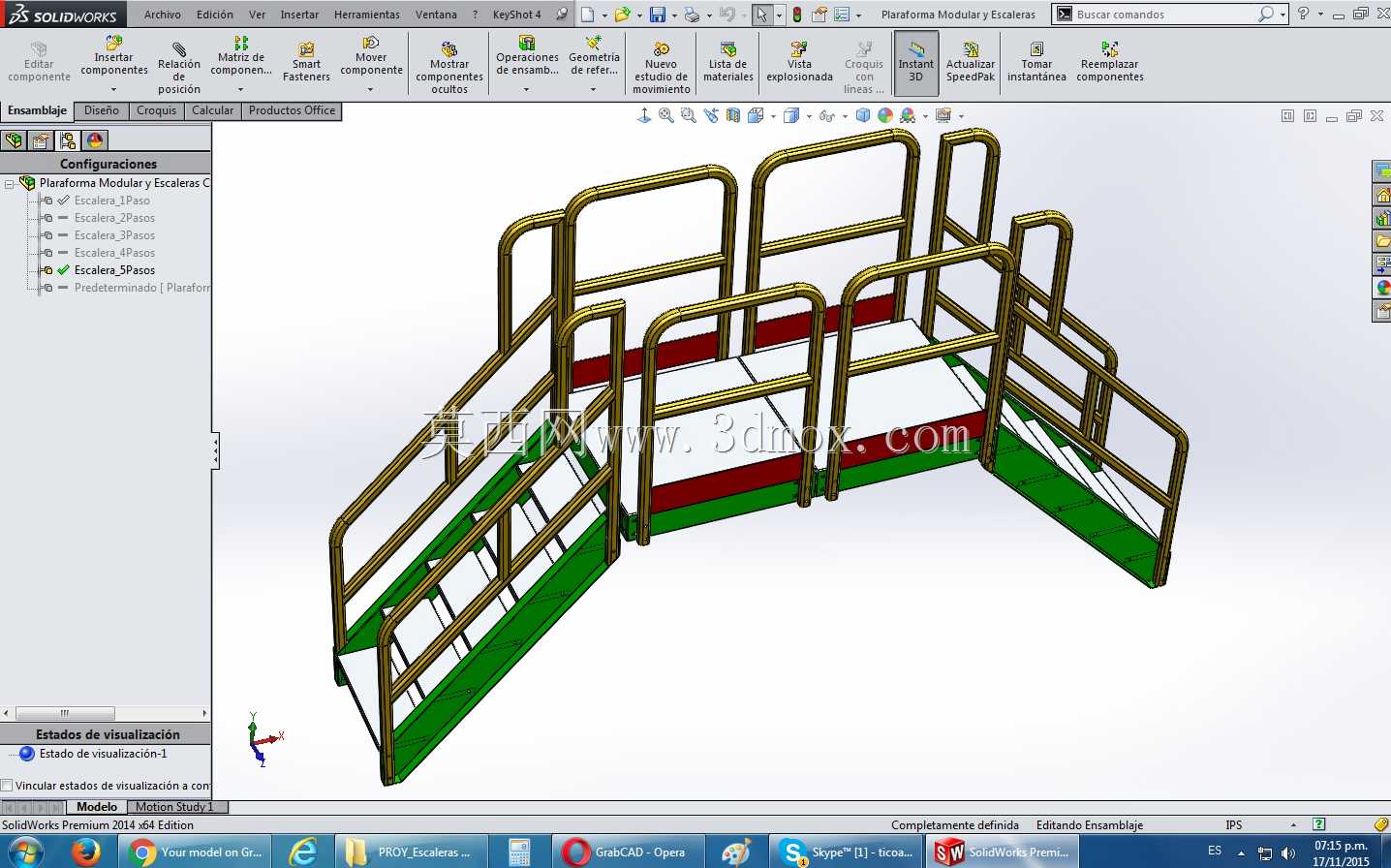The image size is (1391, 868).
Task: Click the KeyShot render pin icon
Action: (562, 15)
